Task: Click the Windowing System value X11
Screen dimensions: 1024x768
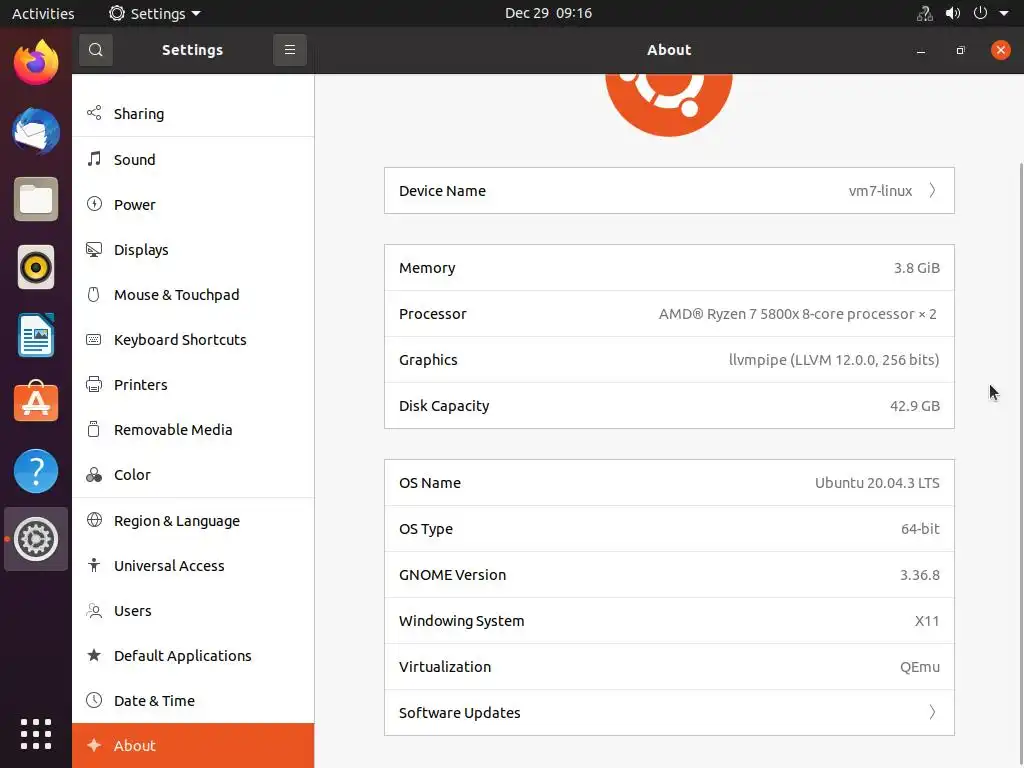Action: tap(927, 620)
